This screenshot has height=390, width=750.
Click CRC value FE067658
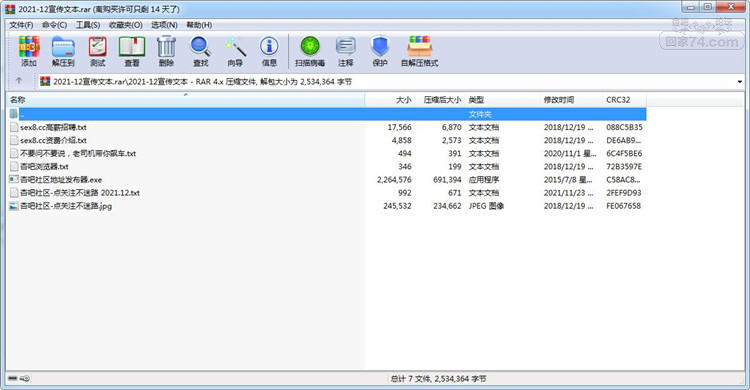[623, 206]
